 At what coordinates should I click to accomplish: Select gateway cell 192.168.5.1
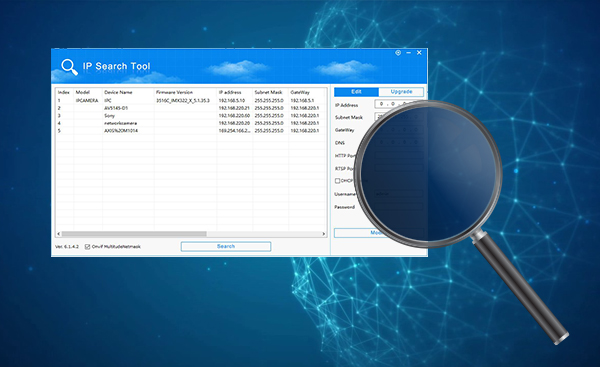[302, 101]
